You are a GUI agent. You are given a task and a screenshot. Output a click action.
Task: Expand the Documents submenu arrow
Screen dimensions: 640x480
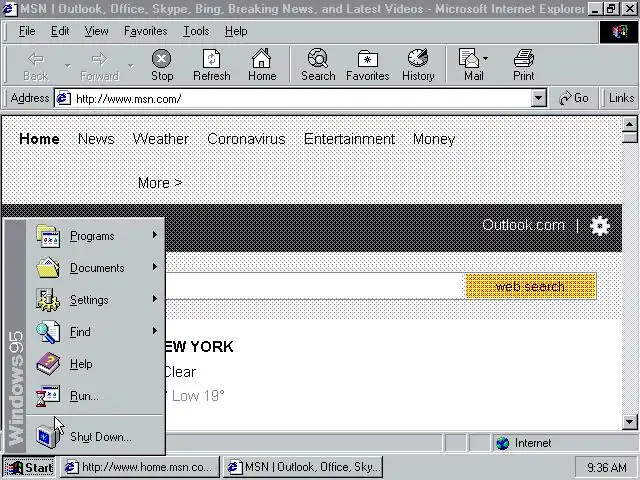click(x=155, y=267)
